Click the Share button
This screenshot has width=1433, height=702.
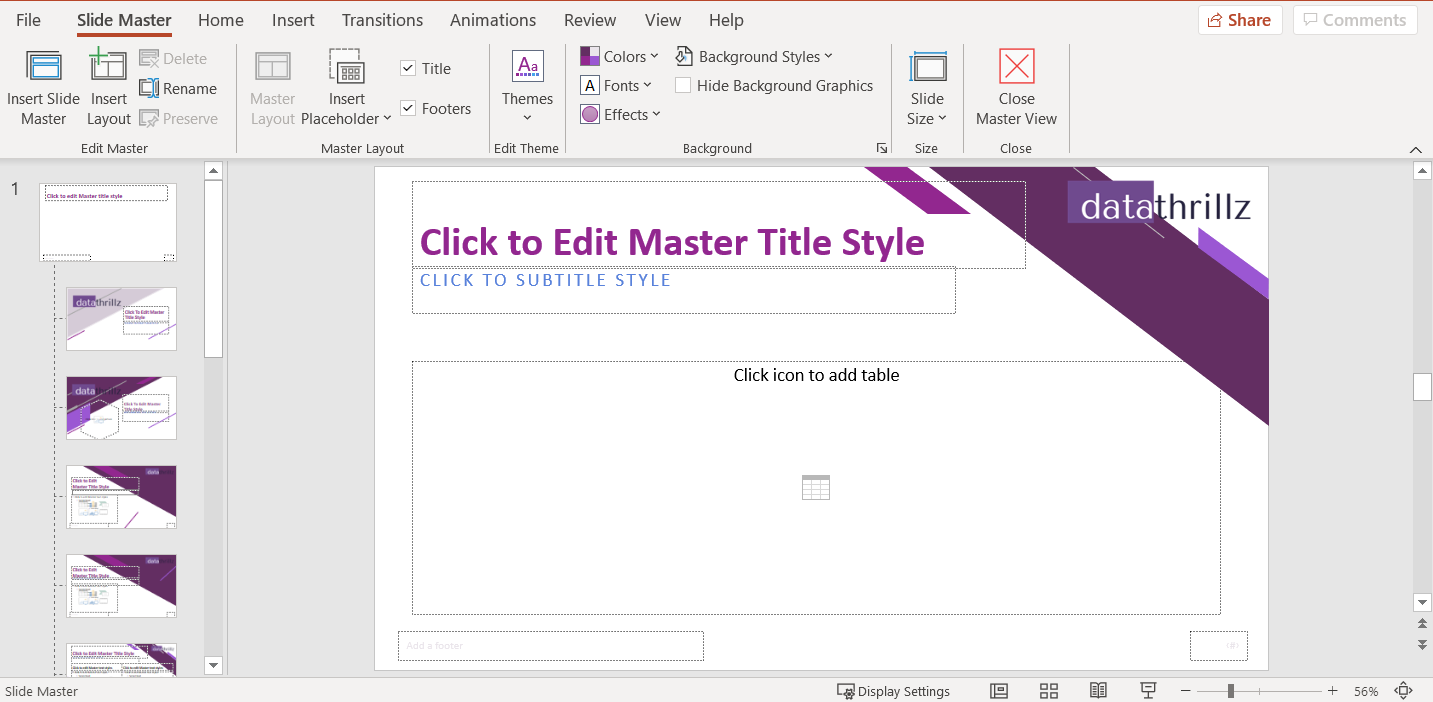point(1240,20)
